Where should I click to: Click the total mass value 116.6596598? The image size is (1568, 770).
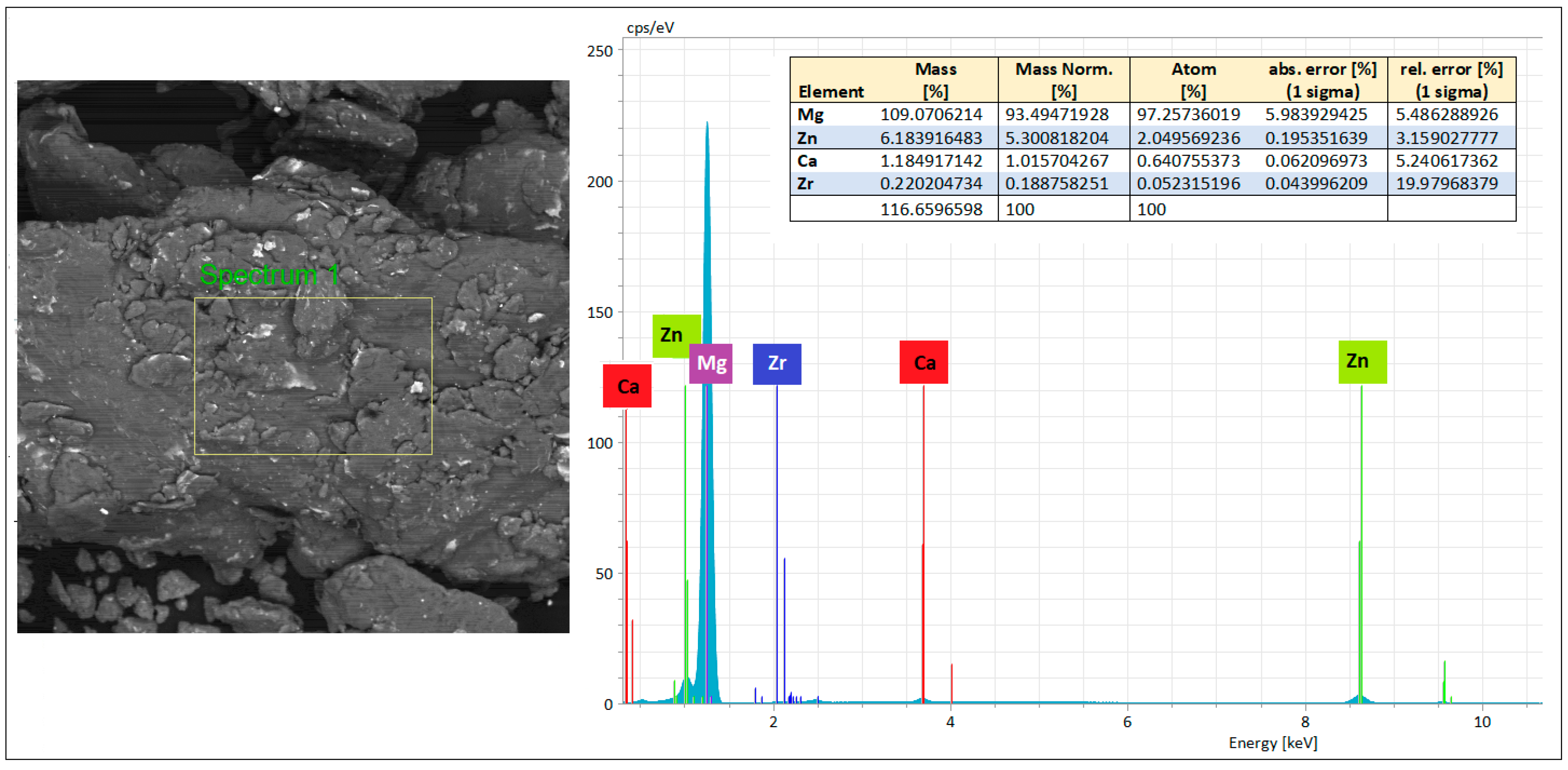[x=931, y=209]
